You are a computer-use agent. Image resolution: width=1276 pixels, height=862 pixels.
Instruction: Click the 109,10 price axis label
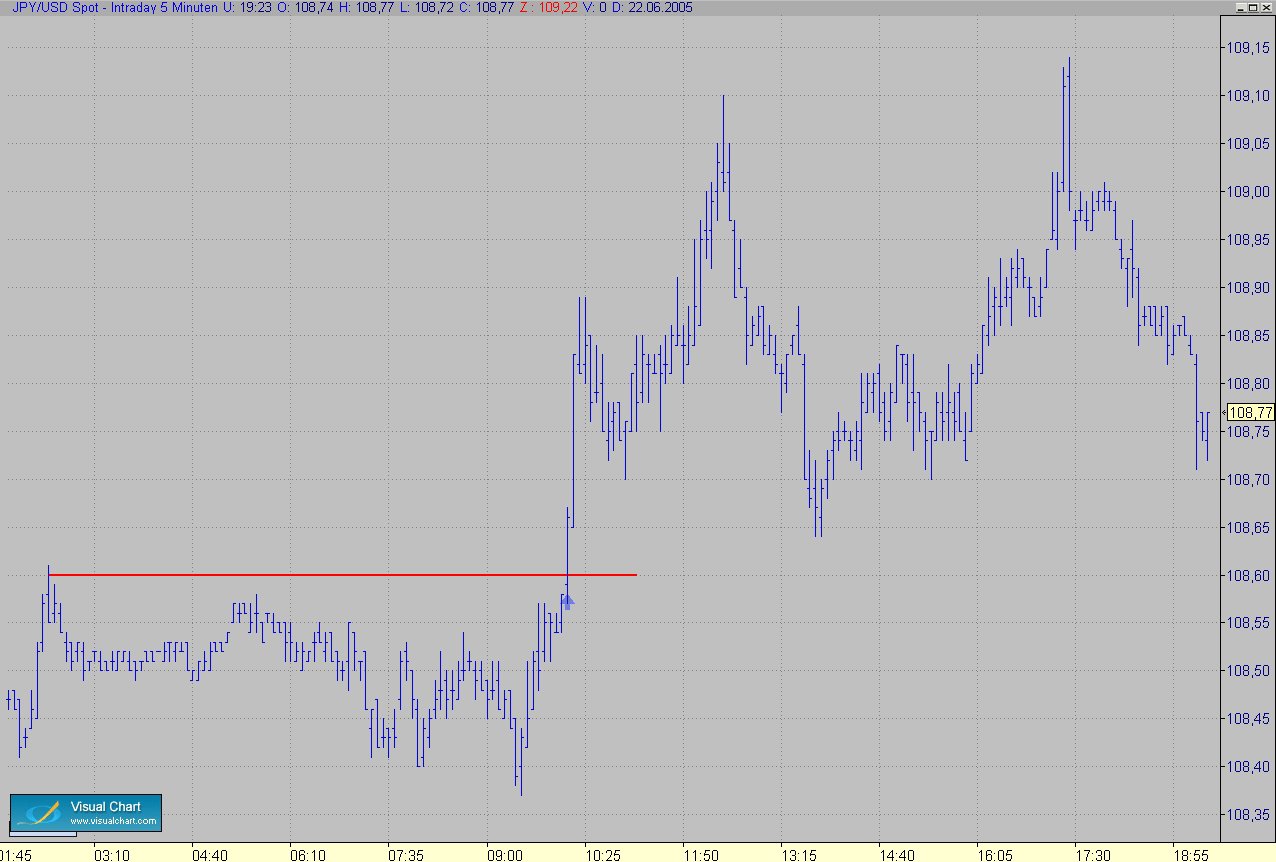(1248, 95)
